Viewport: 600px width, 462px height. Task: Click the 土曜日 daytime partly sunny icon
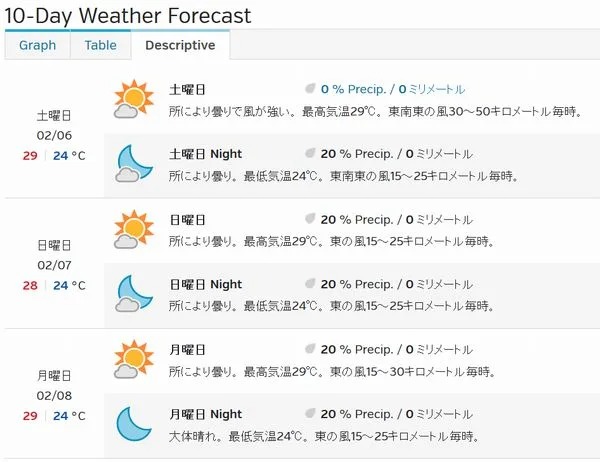click(x=134, y=99)
